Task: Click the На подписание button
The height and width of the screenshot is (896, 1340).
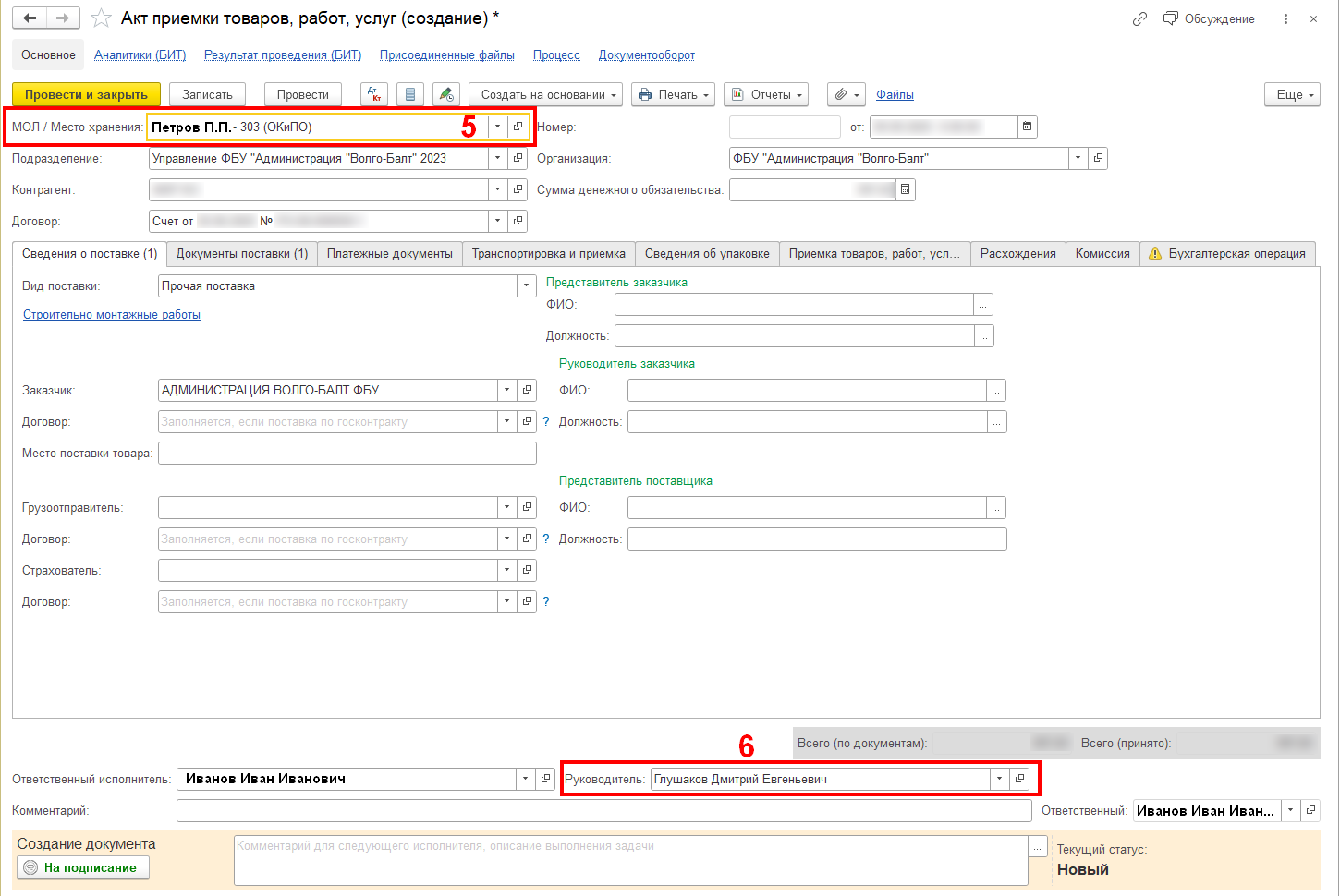Action: pyautogui.click(x=83, y=867)
